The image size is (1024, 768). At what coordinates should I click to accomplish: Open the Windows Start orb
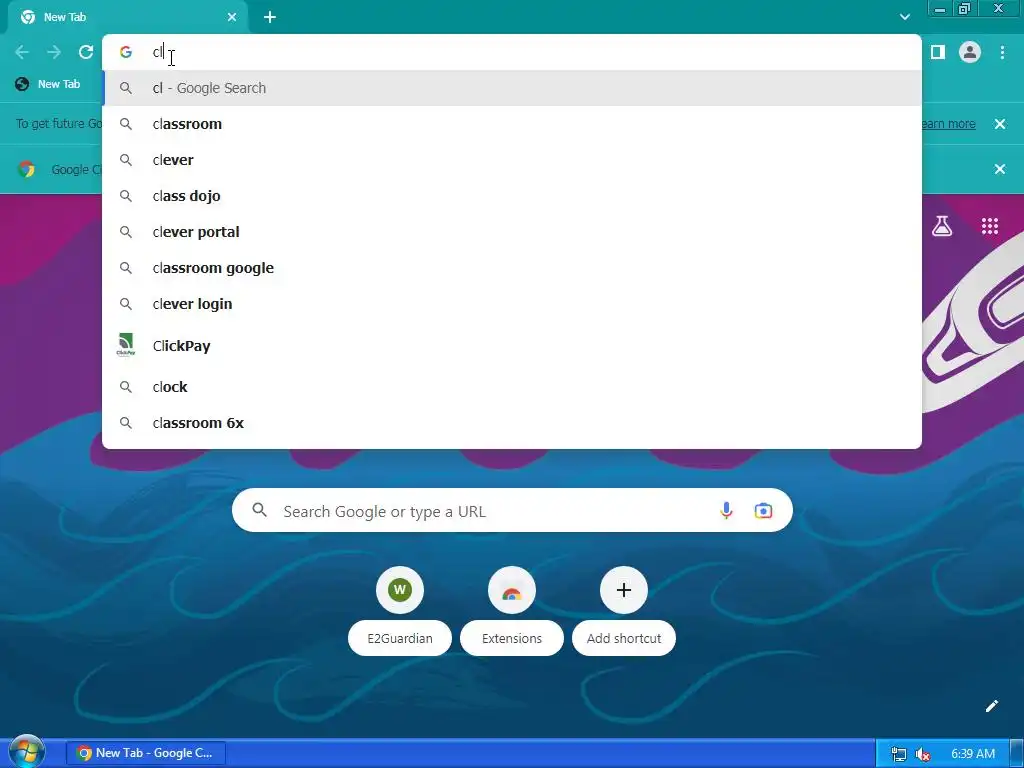click(x=26, y=751)
